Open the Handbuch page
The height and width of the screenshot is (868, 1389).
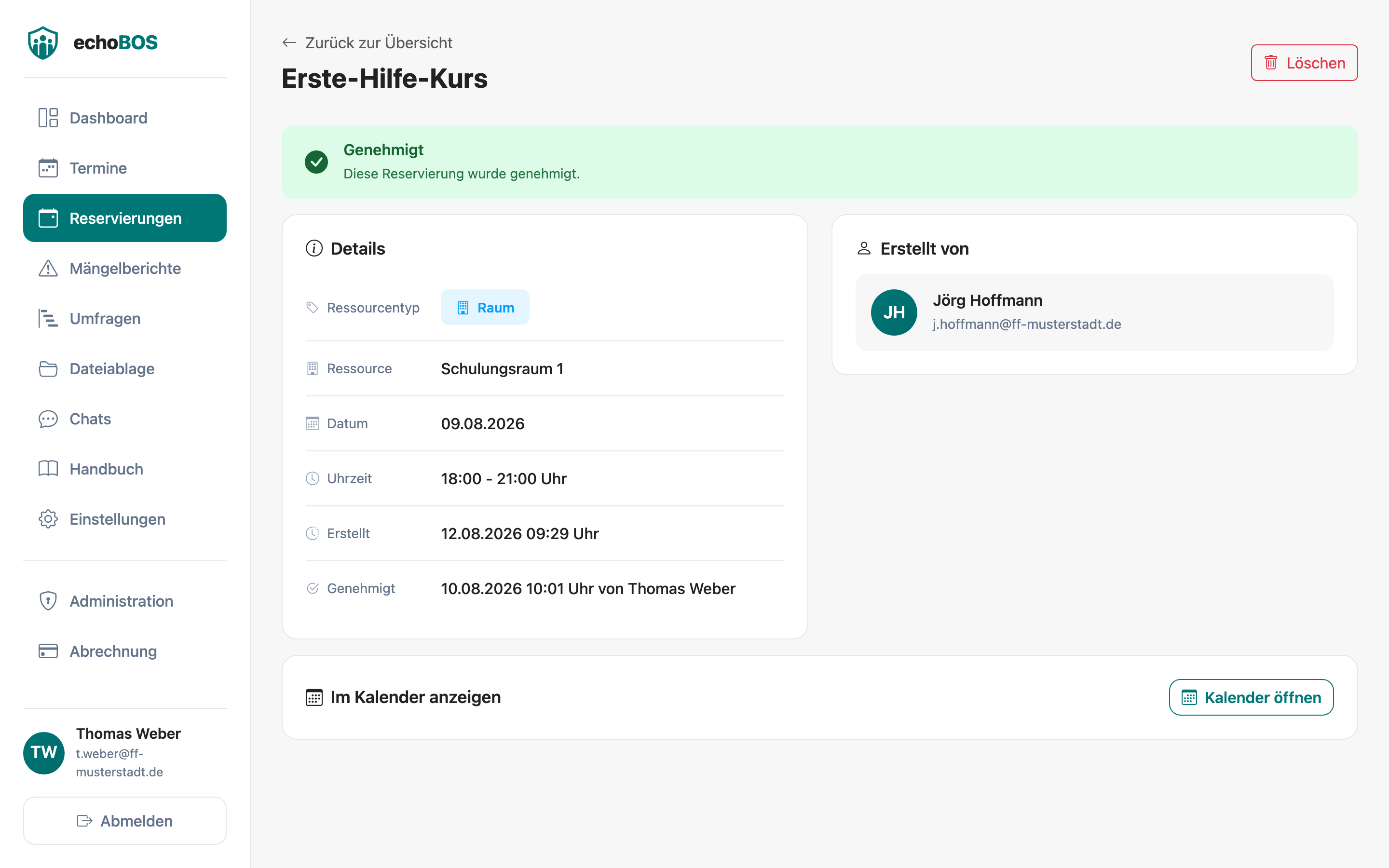[124, 468]
